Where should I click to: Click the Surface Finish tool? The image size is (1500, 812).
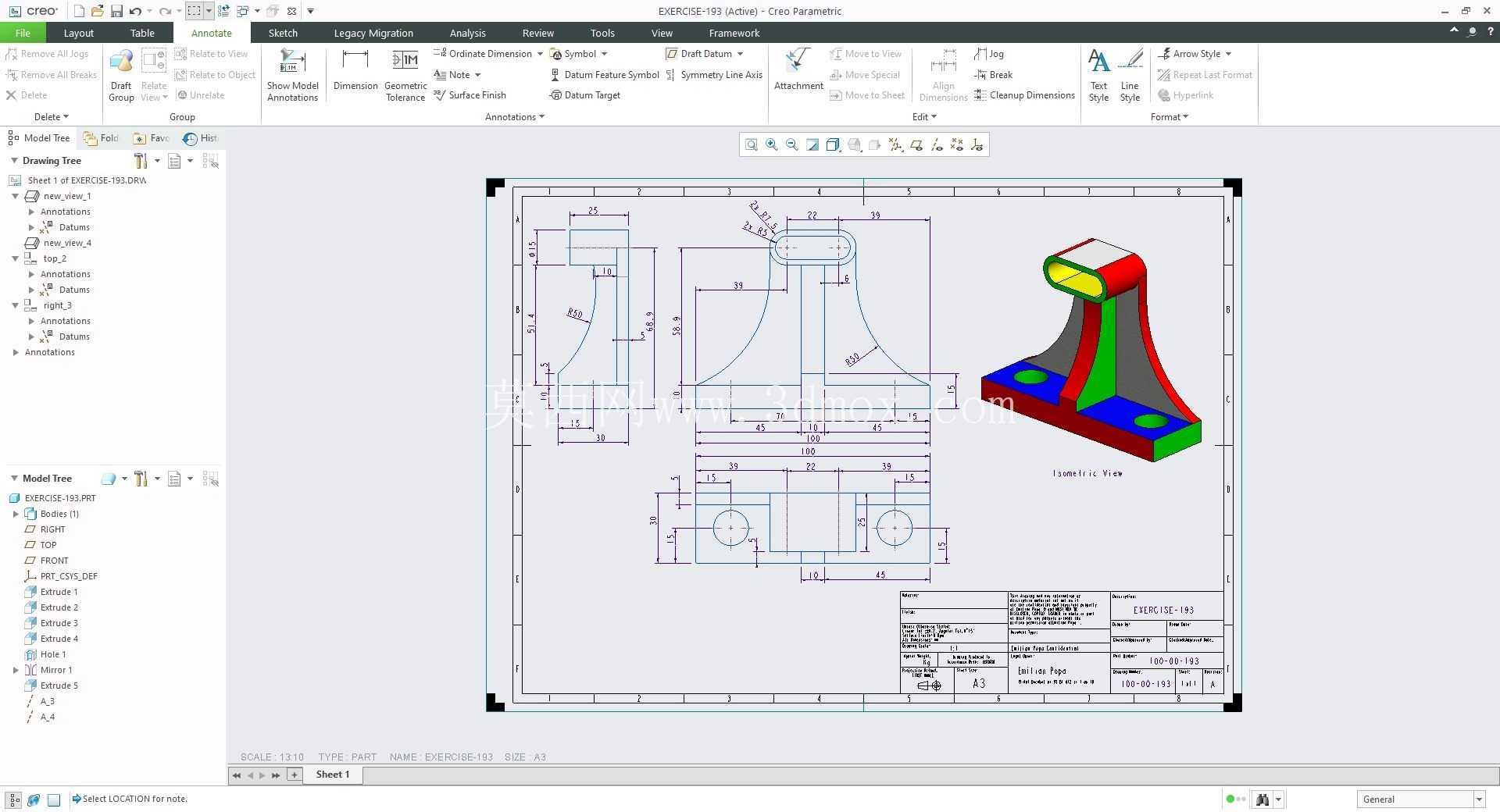point(470,95)
